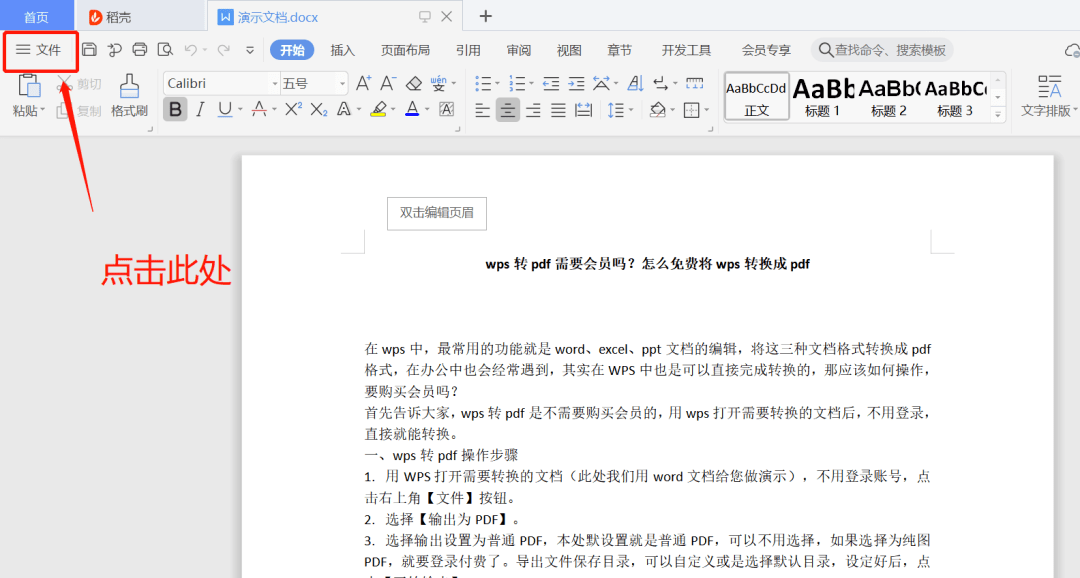Click the 双击编辑页眉 header hint button
1080x578 pixels.
[437, 214]
